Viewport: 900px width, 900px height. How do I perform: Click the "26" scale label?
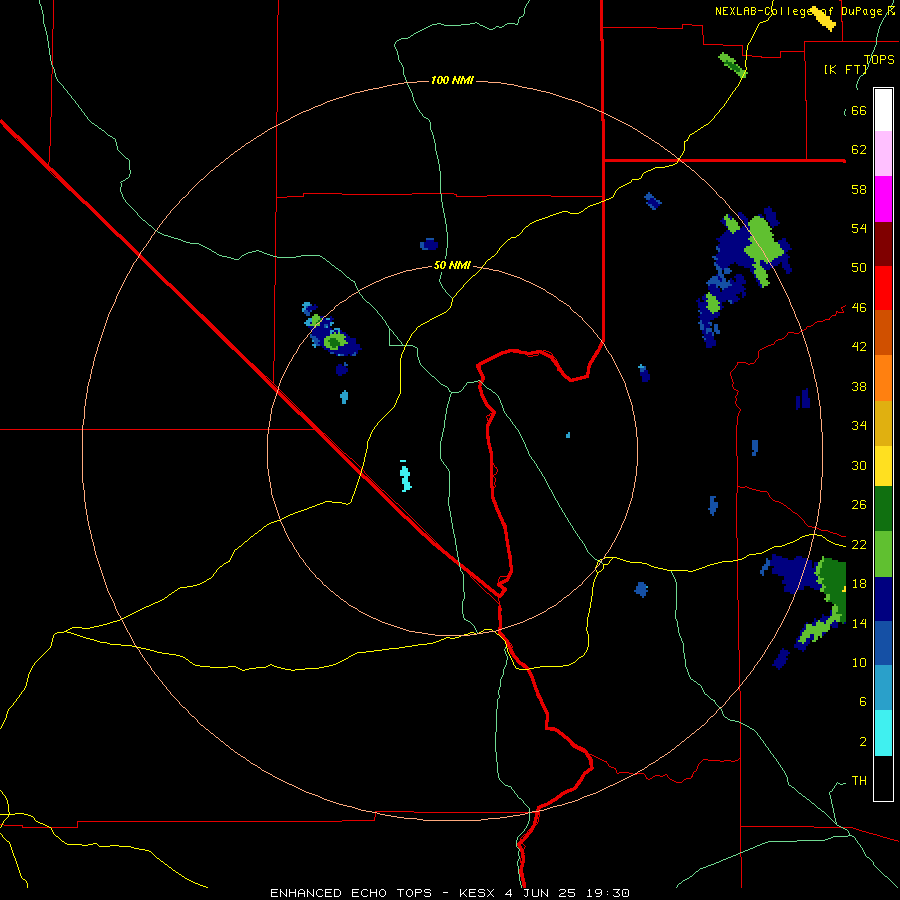pos(859,505)
